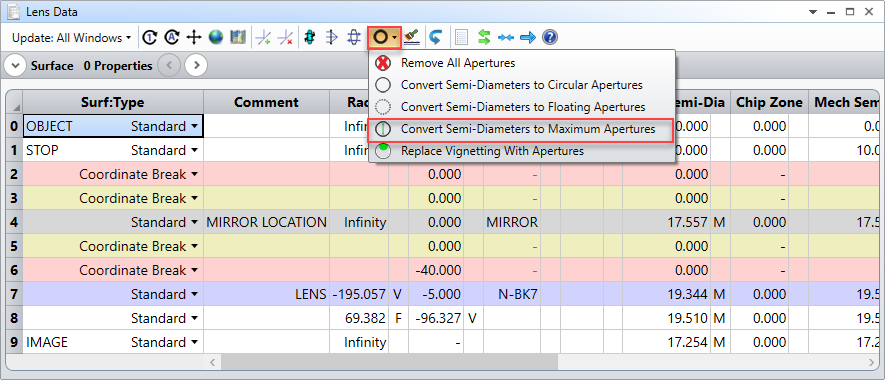
Task: Click the horizontal scrollbar thumb
Action: (389, 361)
